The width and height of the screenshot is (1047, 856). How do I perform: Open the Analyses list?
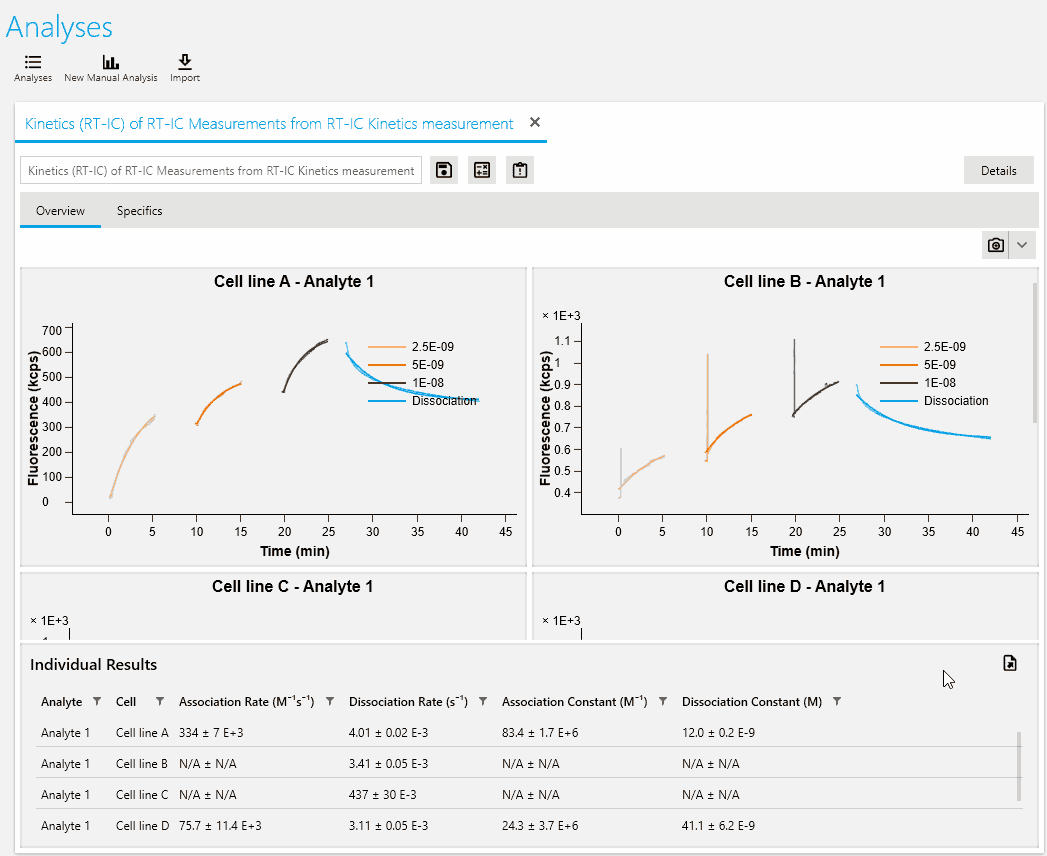point(32,68)
